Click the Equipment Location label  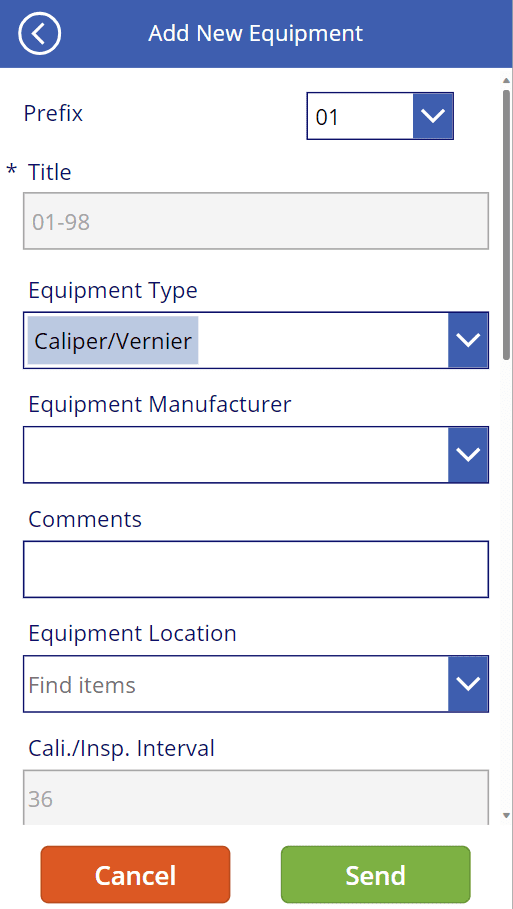(x=132, y=633)
